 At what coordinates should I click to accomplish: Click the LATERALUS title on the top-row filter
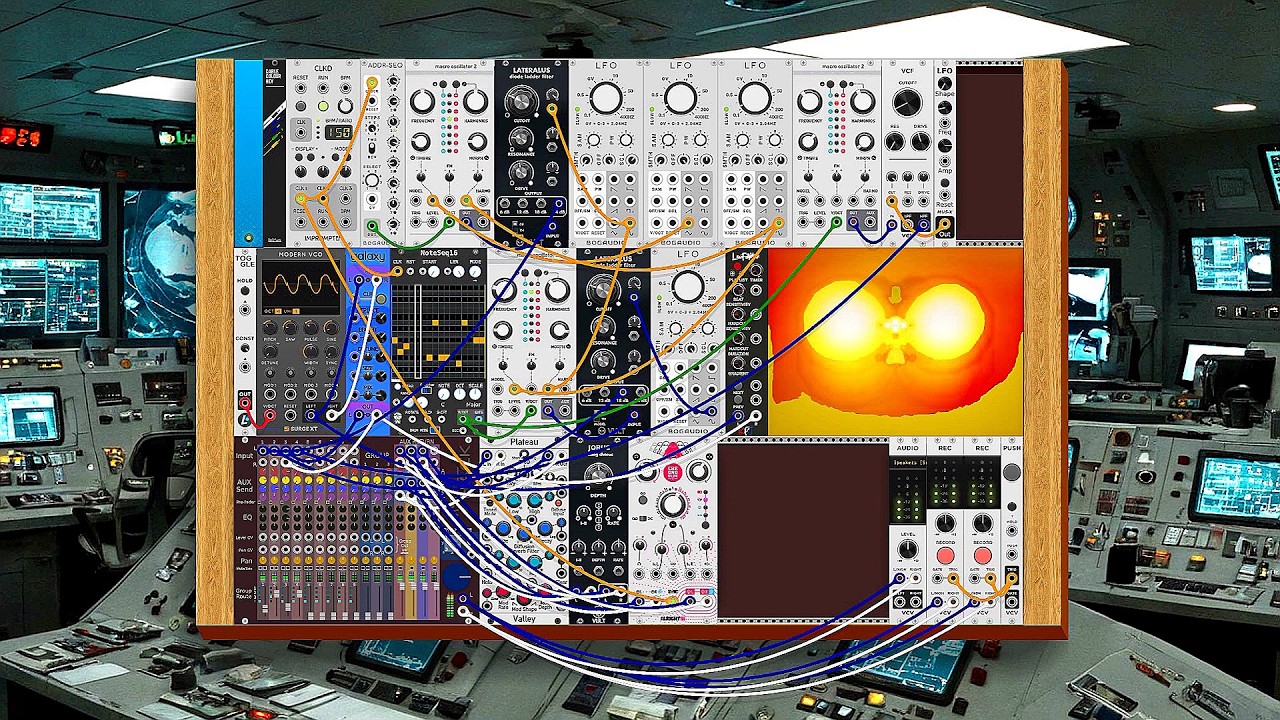[531, 70]
